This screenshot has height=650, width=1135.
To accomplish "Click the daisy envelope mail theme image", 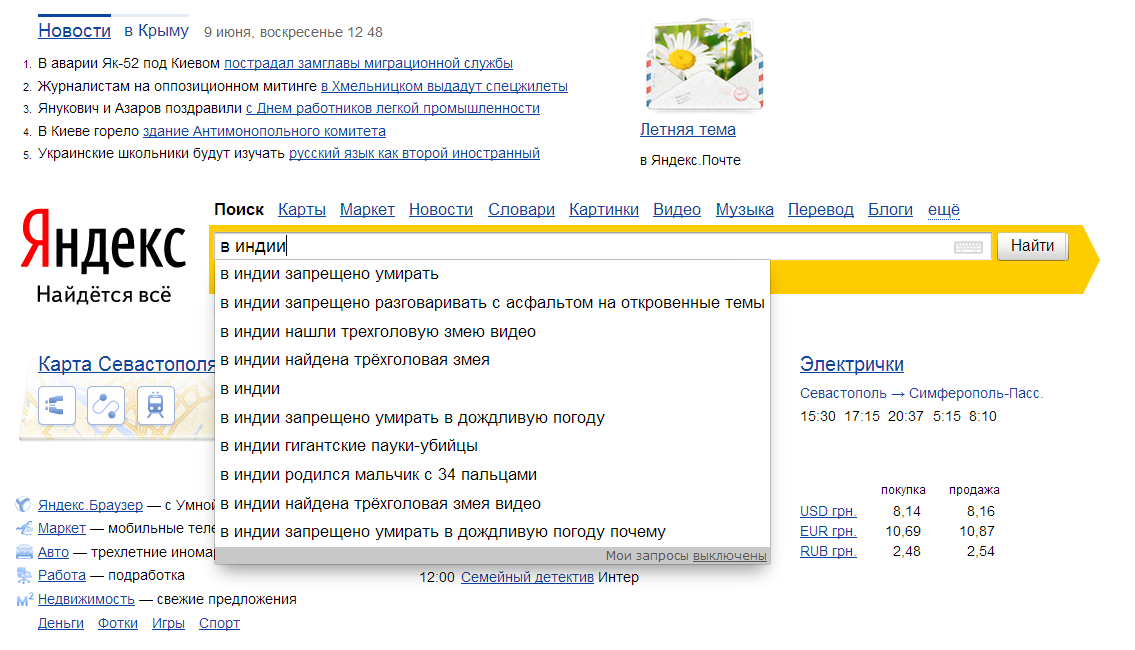I will pyautogui.click(x=704, y=65).
